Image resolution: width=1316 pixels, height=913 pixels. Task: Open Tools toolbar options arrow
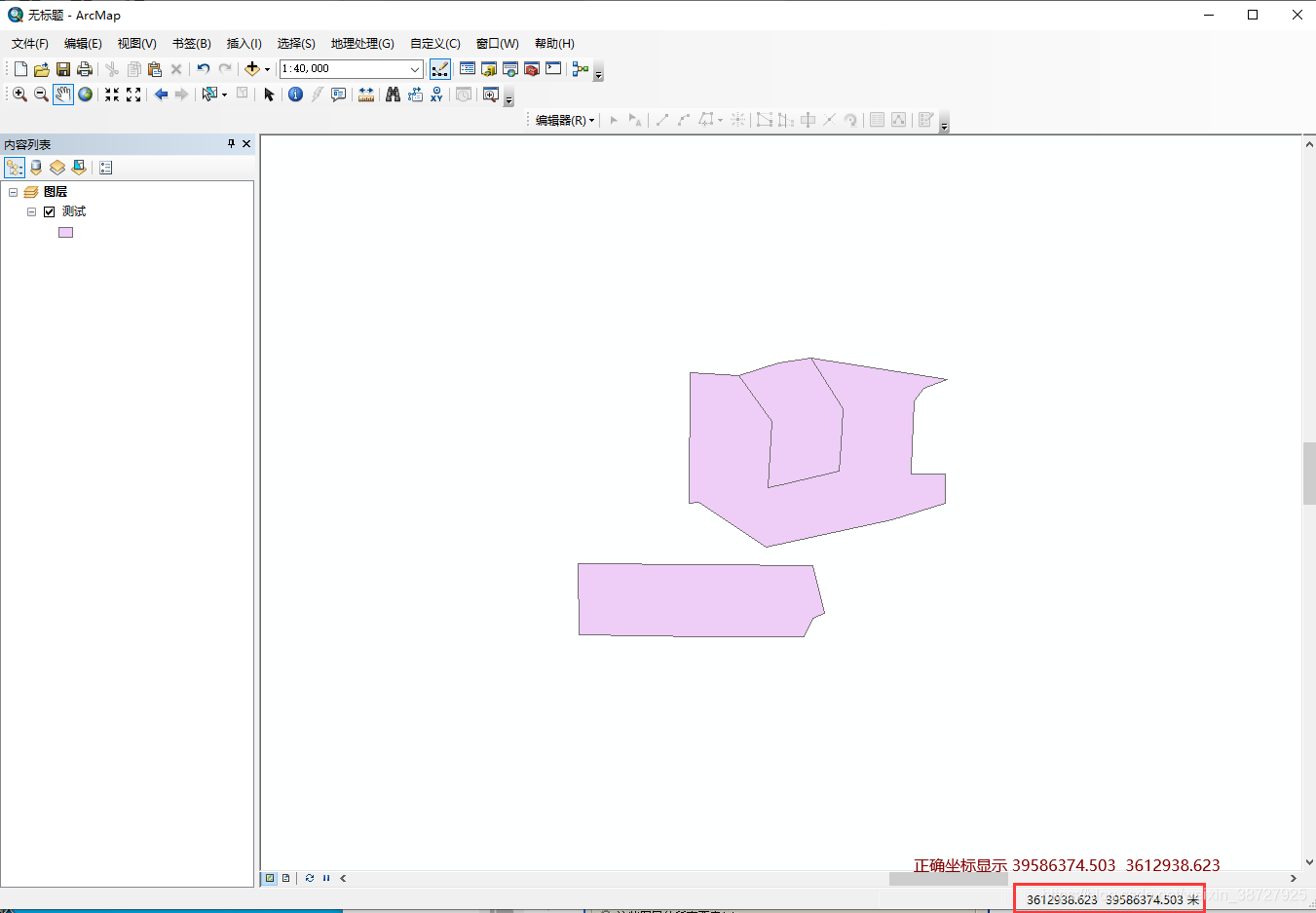click(x=508, y=97)
